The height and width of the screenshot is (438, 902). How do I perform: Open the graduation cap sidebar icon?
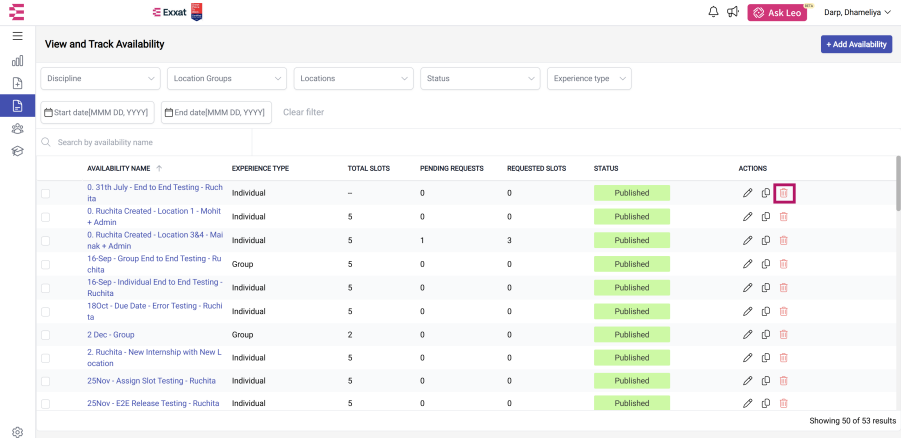pyautogui.click(x=17, y=151)
